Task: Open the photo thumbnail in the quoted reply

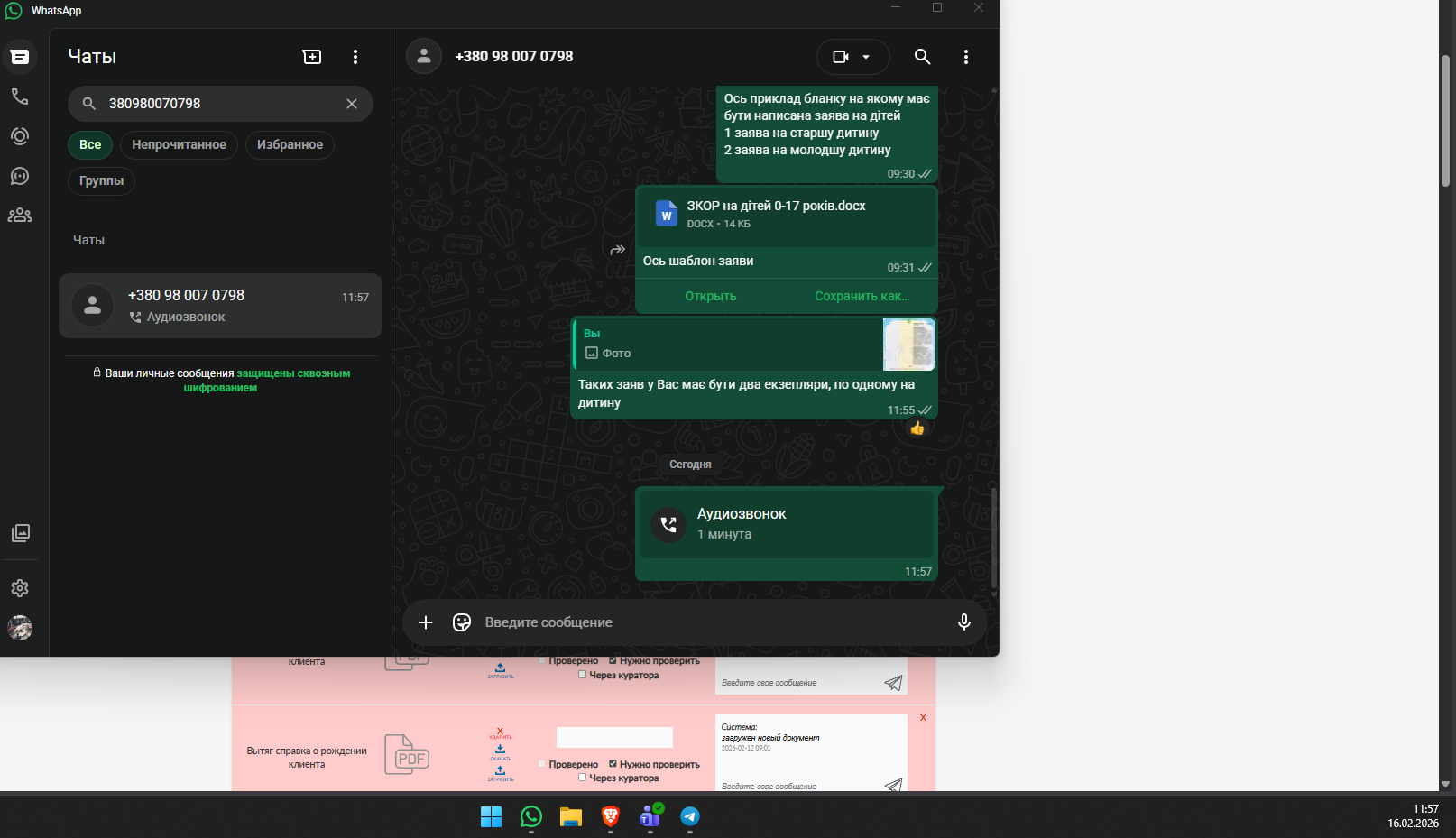Action: tap(909, 345)
